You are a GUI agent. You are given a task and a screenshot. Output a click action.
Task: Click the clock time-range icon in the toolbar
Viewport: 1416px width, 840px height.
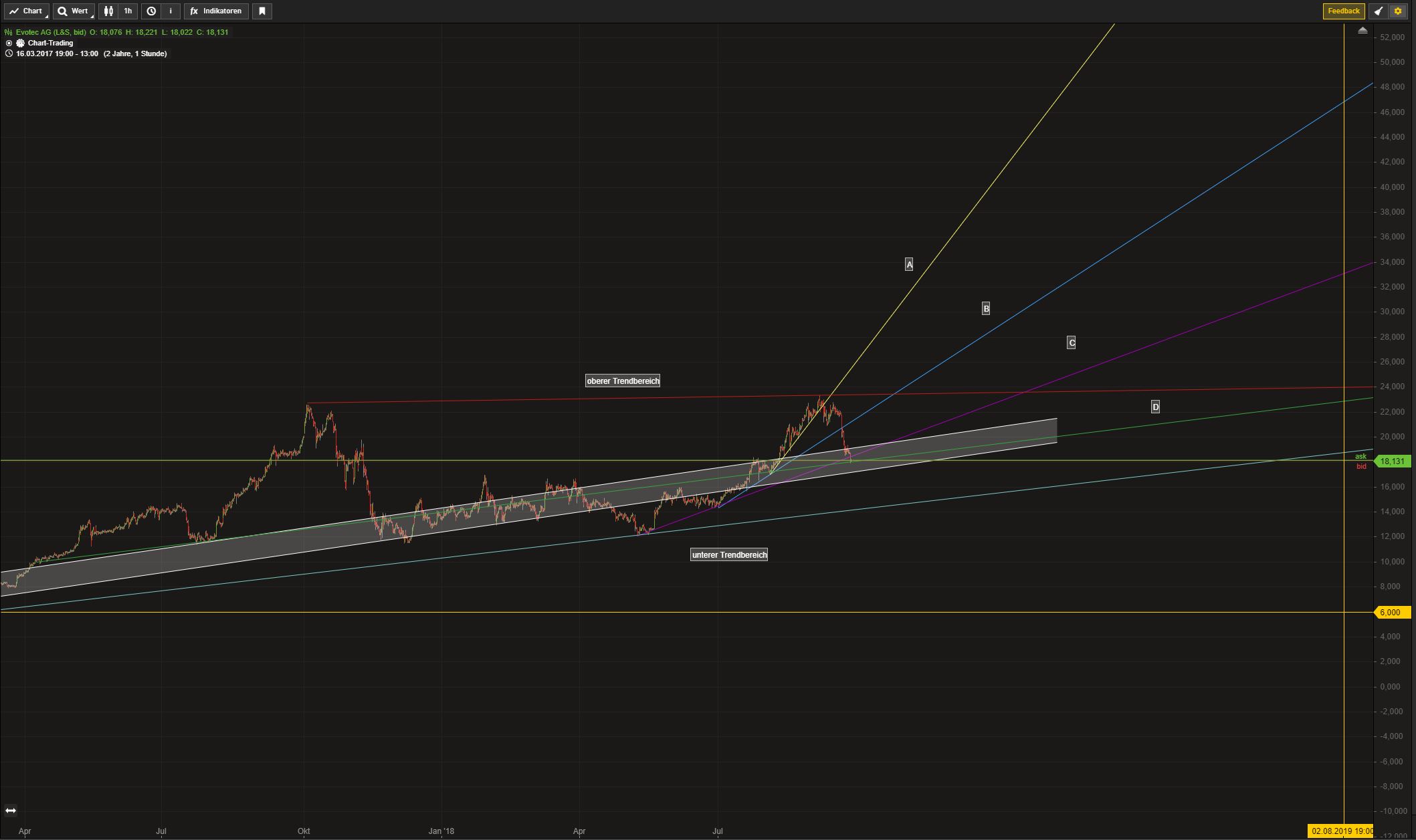coord(152,11)
